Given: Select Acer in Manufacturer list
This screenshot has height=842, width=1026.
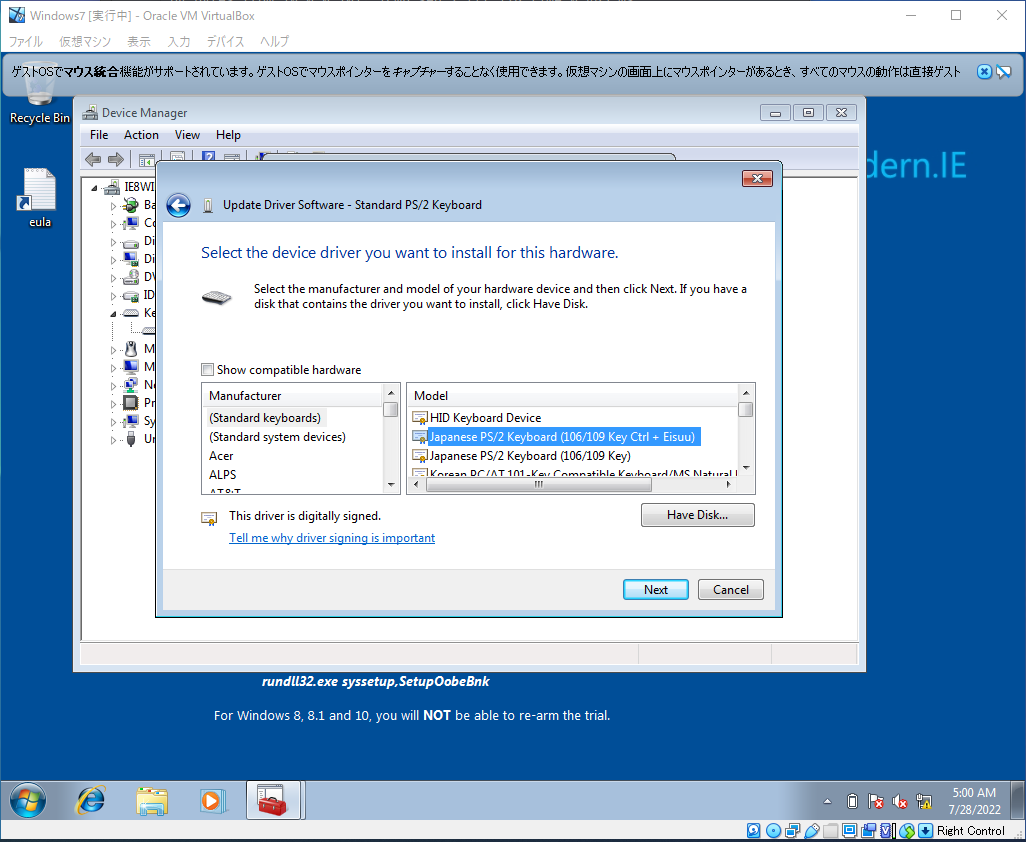Looking at the screenshot, I should click(x=221, y=456).
